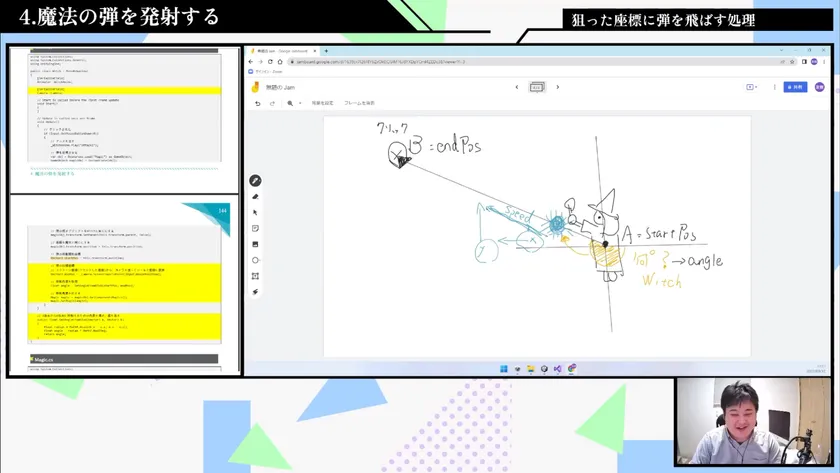The image size is (840, 473).
Task: Rename the Jam title field
Action: (x=281, y=87)
